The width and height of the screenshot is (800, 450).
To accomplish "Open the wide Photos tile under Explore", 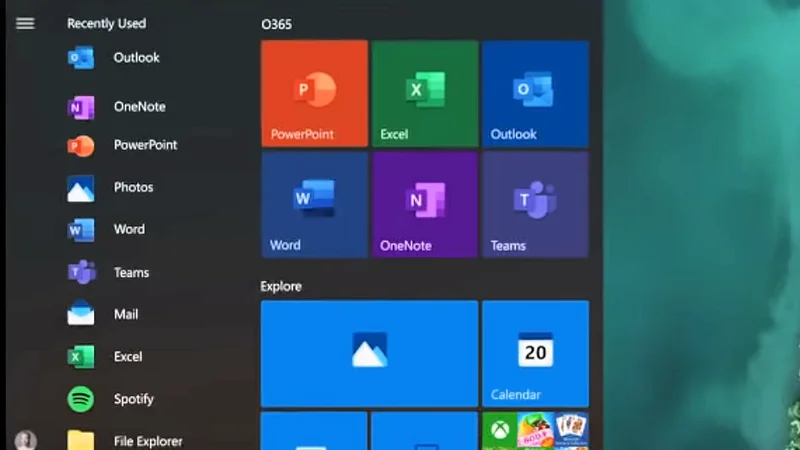I will tap(369, 354).
